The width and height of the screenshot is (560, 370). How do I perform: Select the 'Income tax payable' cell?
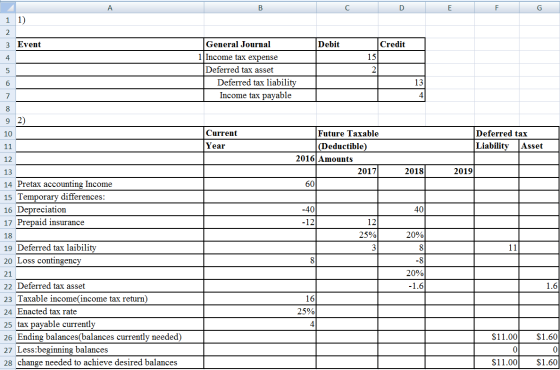[260, 95]
